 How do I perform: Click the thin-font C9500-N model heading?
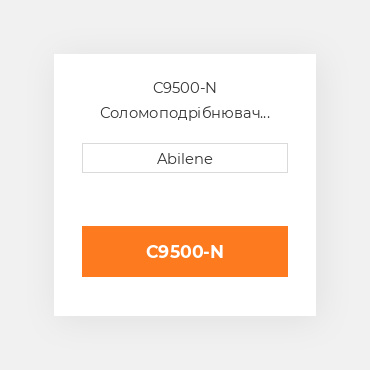(185, 88)
